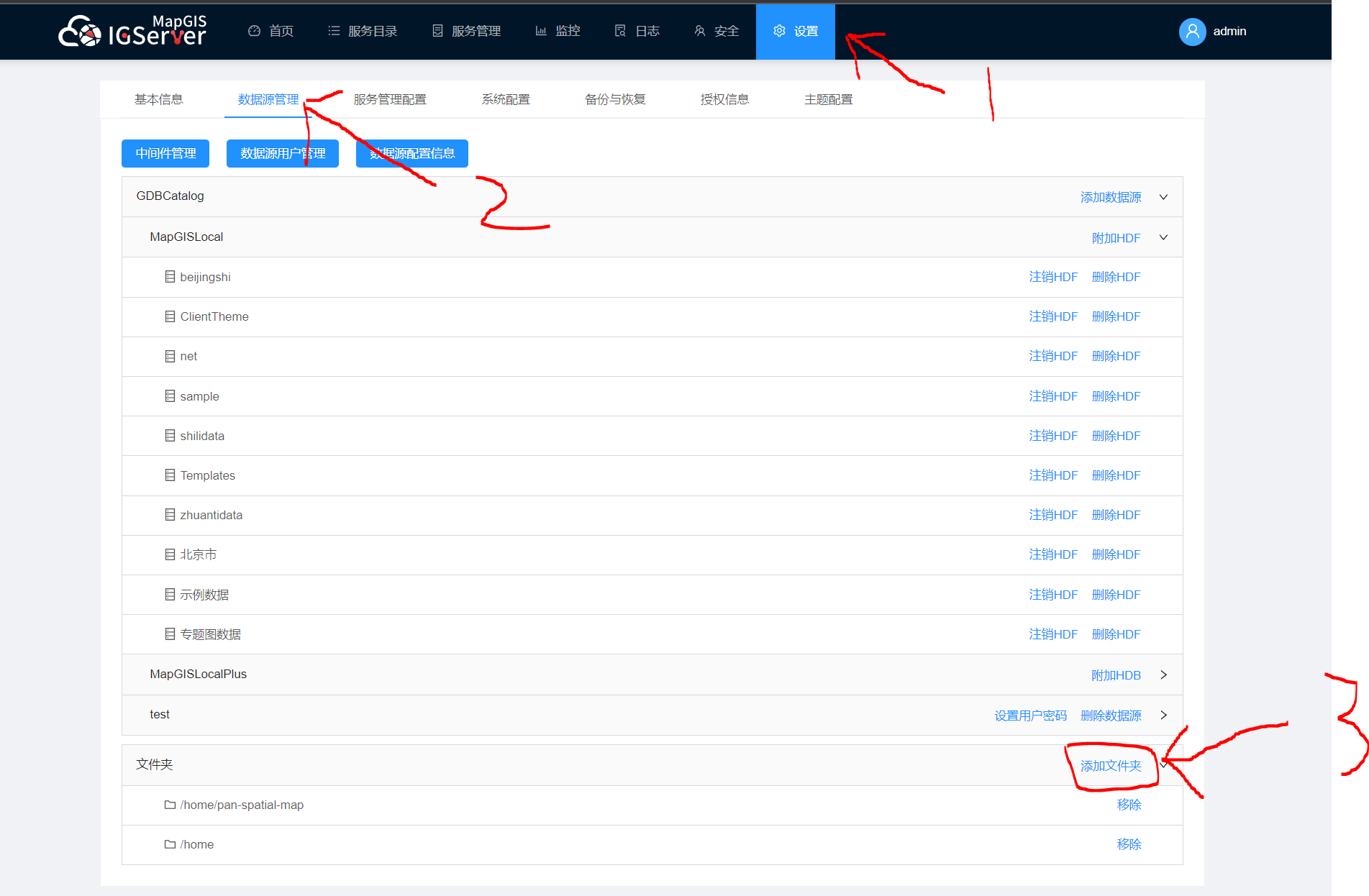Image resolution: width=1369 pixels, height=896 pixels.
Task: Click the database icon beside 示例数据
Action: (x=170, y=595)
